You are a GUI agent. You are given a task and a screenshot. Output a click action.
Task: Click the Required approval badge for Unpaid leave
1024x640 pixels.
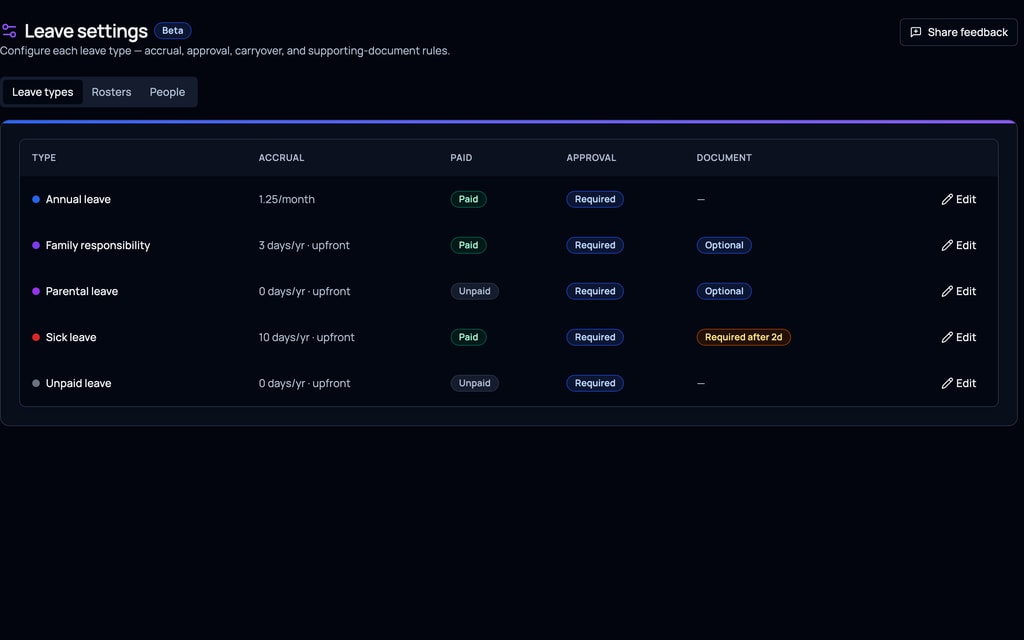(595, 383)
